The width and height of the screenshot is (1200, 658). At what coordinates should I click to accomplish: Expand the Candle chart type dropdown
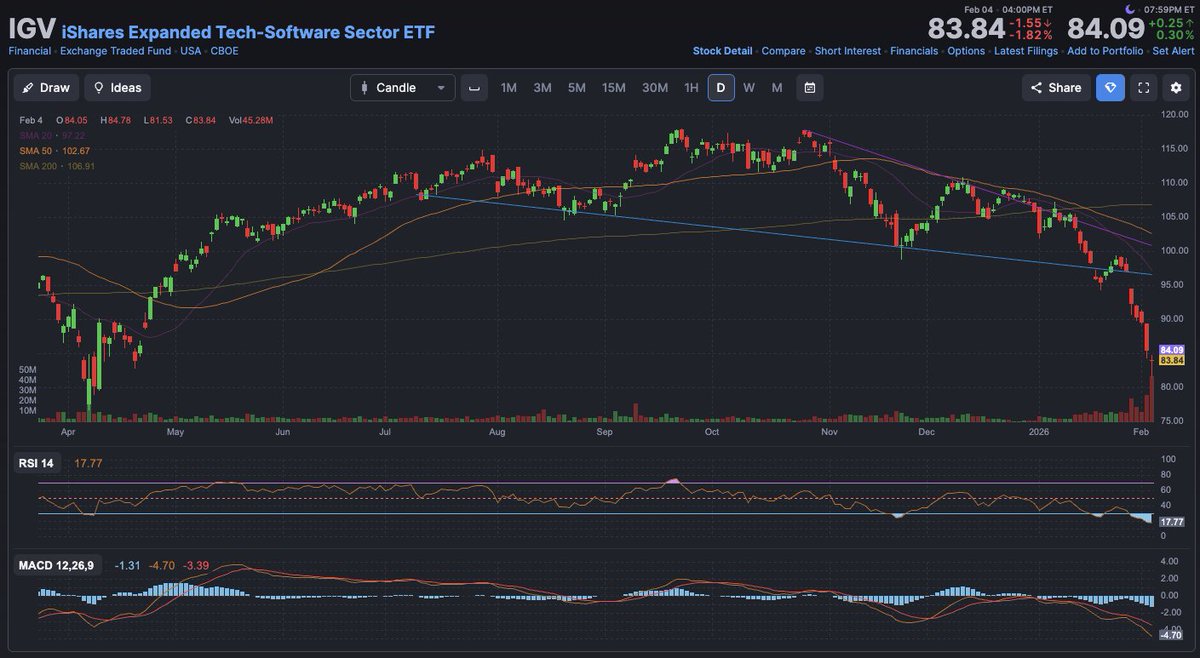[403, 87]
